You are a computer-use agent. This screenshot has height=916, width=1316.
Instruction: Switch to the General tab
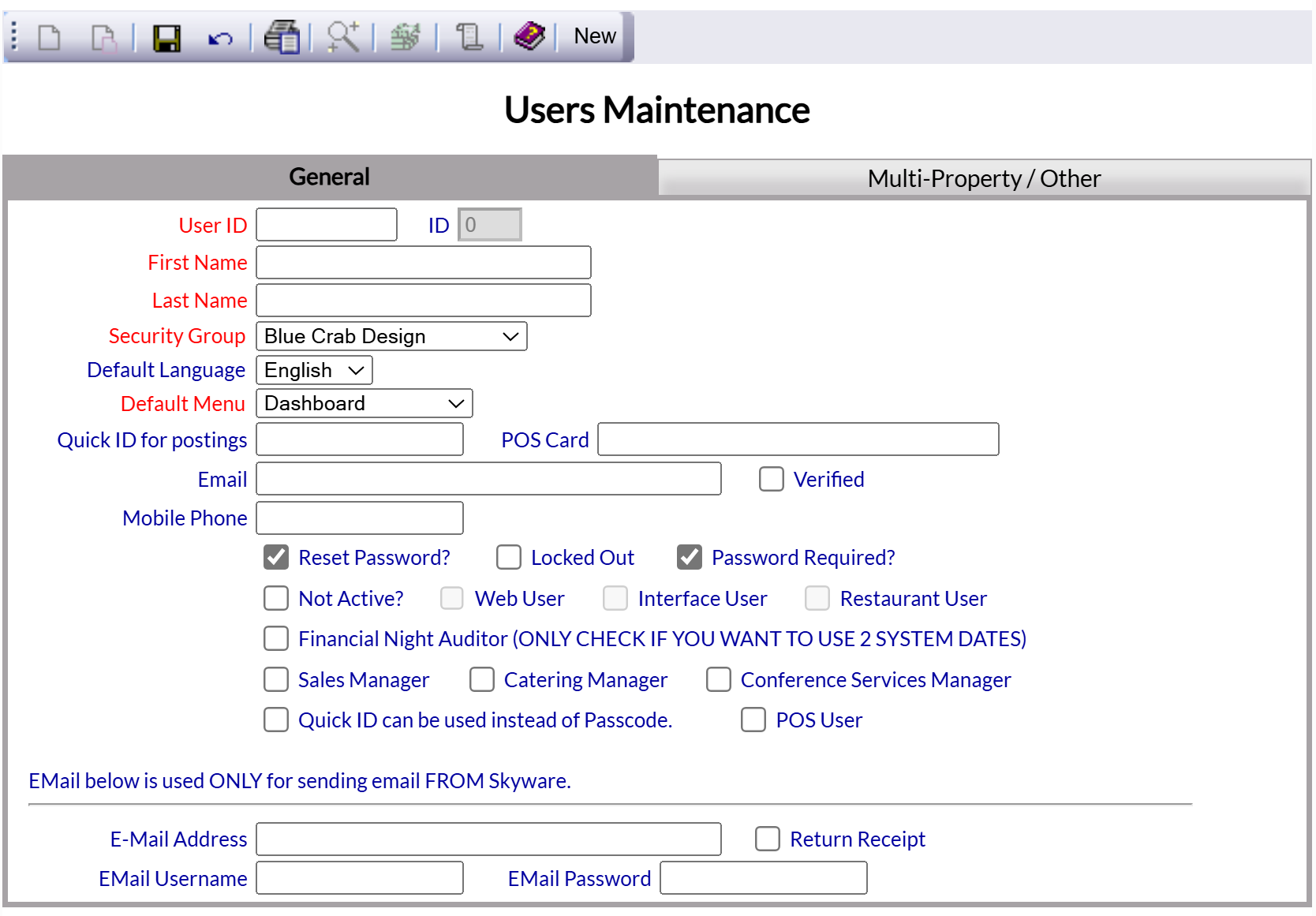[330, 177]
